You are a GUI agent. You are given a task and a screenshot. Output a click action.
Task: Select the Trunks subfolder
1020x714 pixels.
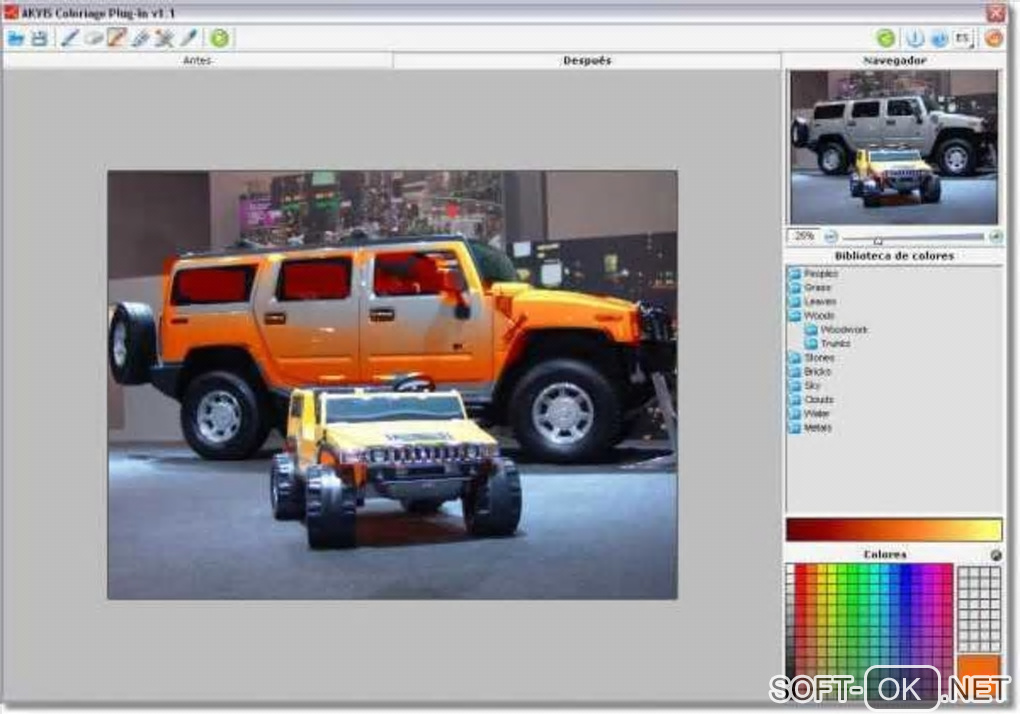827,343
